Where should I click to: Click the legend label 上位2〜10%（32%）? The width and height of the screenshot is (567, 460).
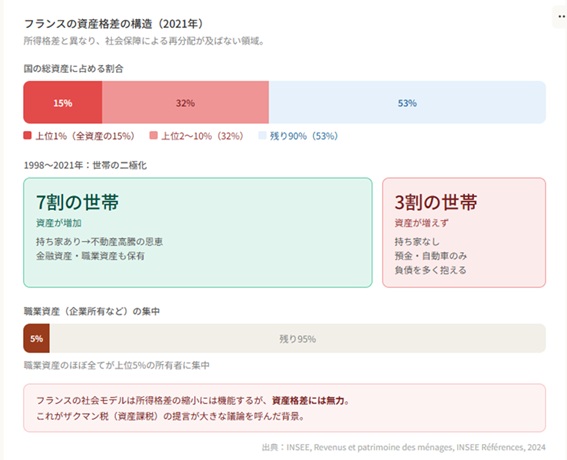[204, 136]
